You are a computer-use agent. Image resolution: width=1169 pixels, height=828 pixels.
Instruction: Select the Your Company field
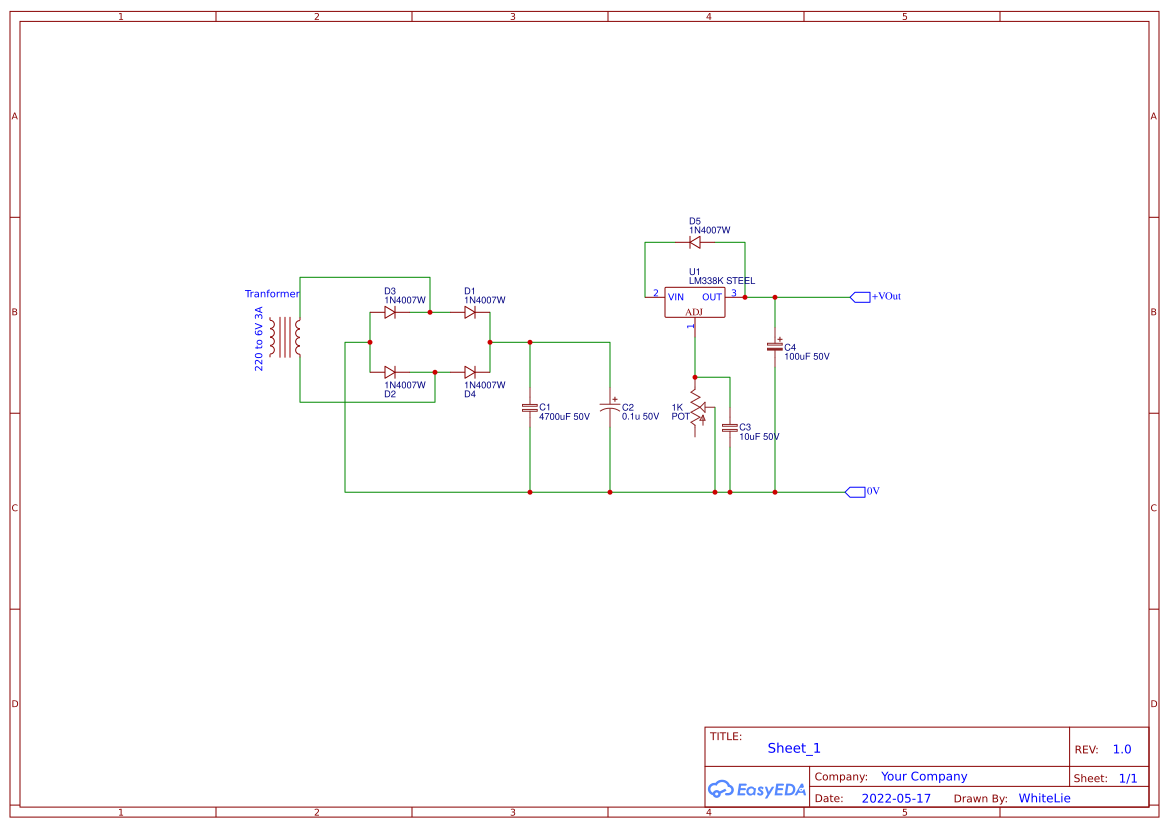923,776
